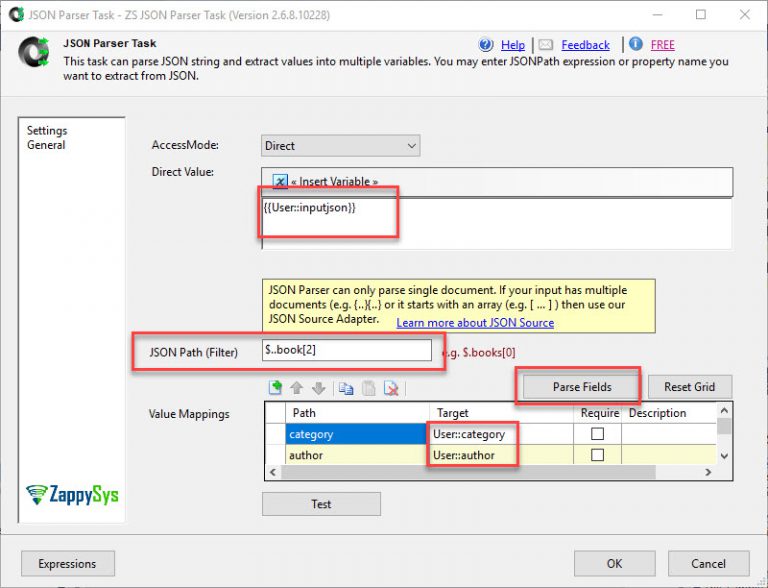The width and height of the screenshot is (768, 588).
Task: Click the Path column header
Action: [x=357, y=413]
